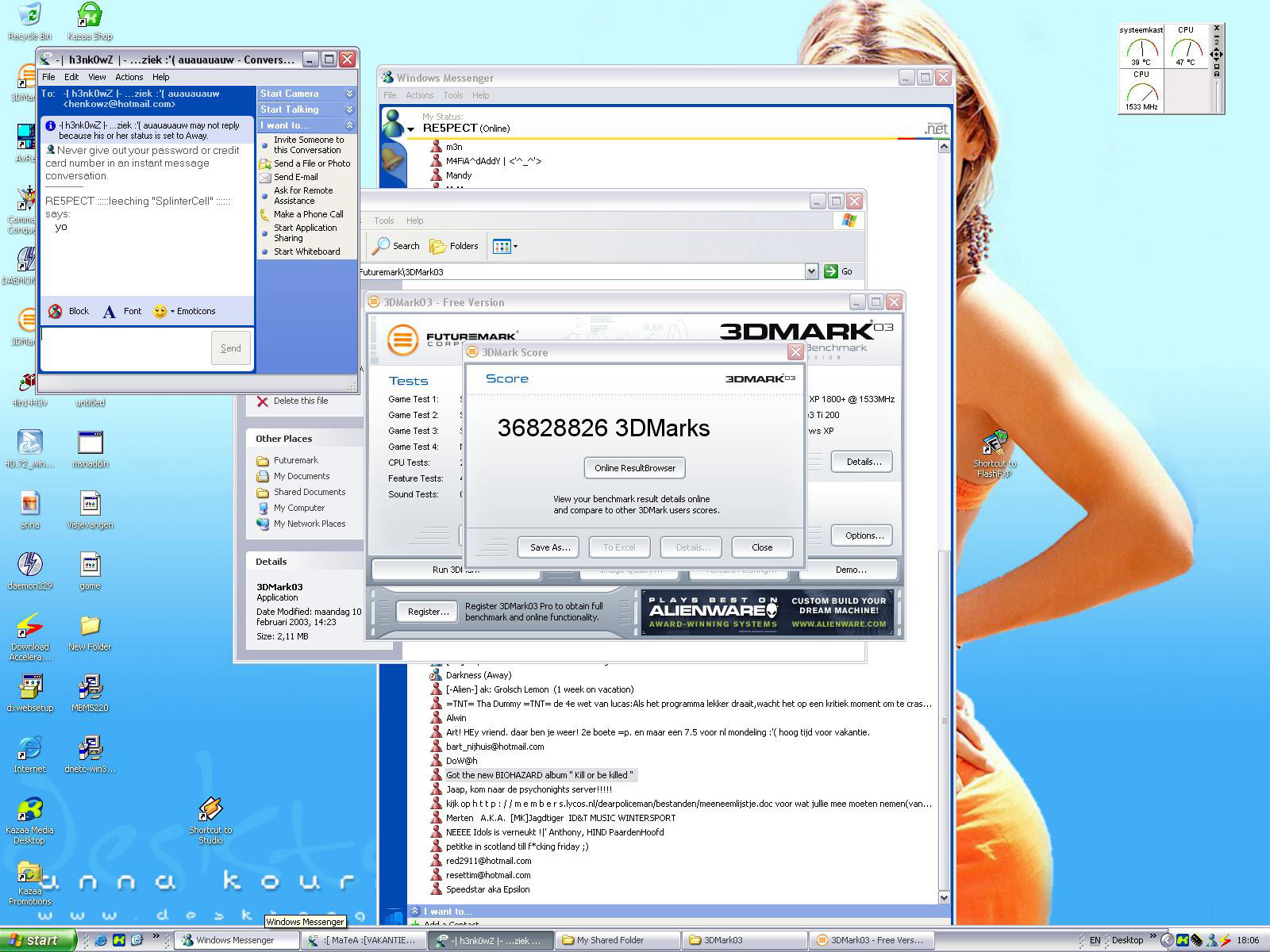Open Help menu in Explorer window
1270x952 pixels.
(414, 221)
